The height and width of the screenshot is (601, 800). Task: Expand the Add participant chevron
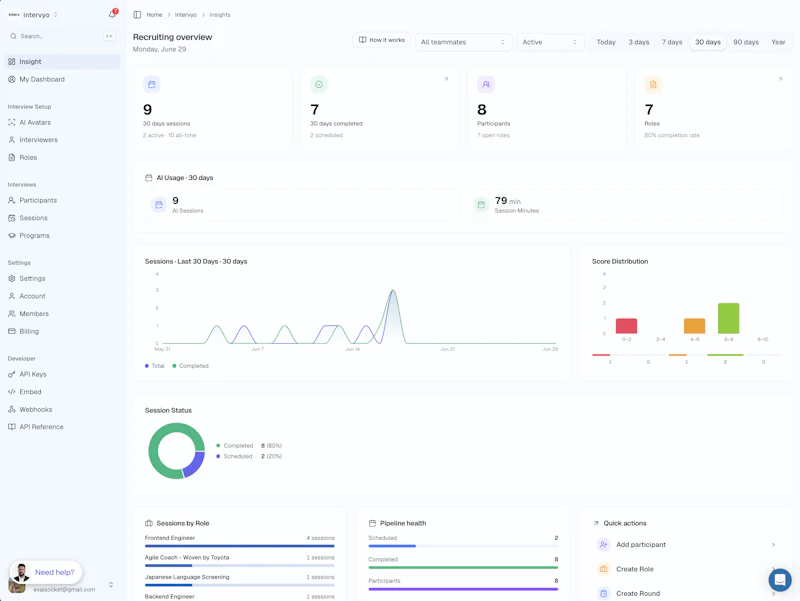point(773,545)
